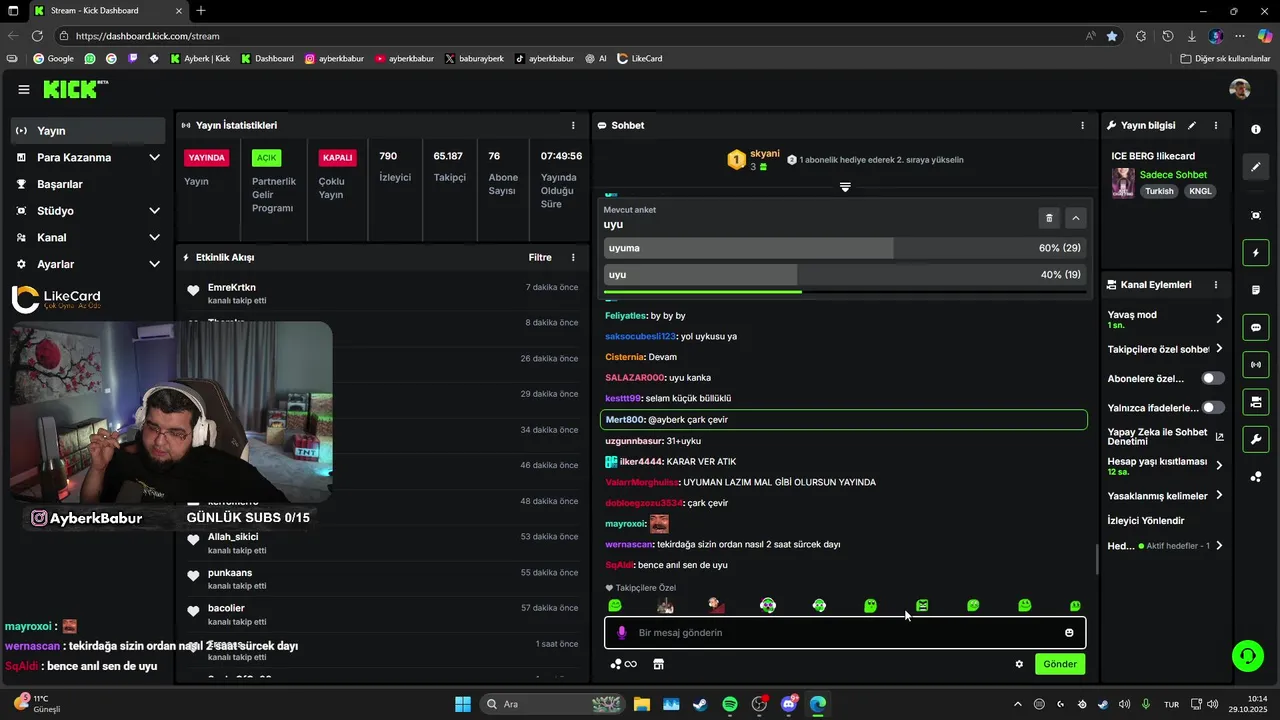
Task: Select the pencil widget in right sidebar
Action: tap(1256, 167)
